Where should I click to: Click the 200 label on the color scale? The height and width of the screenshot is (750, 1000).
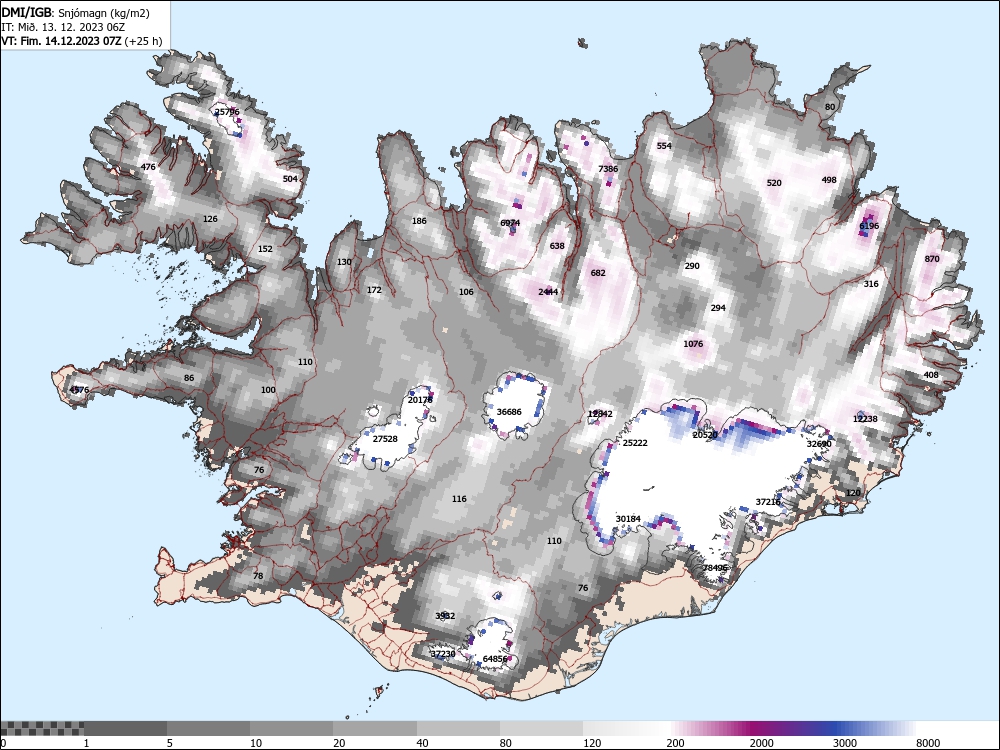(676, 743)
